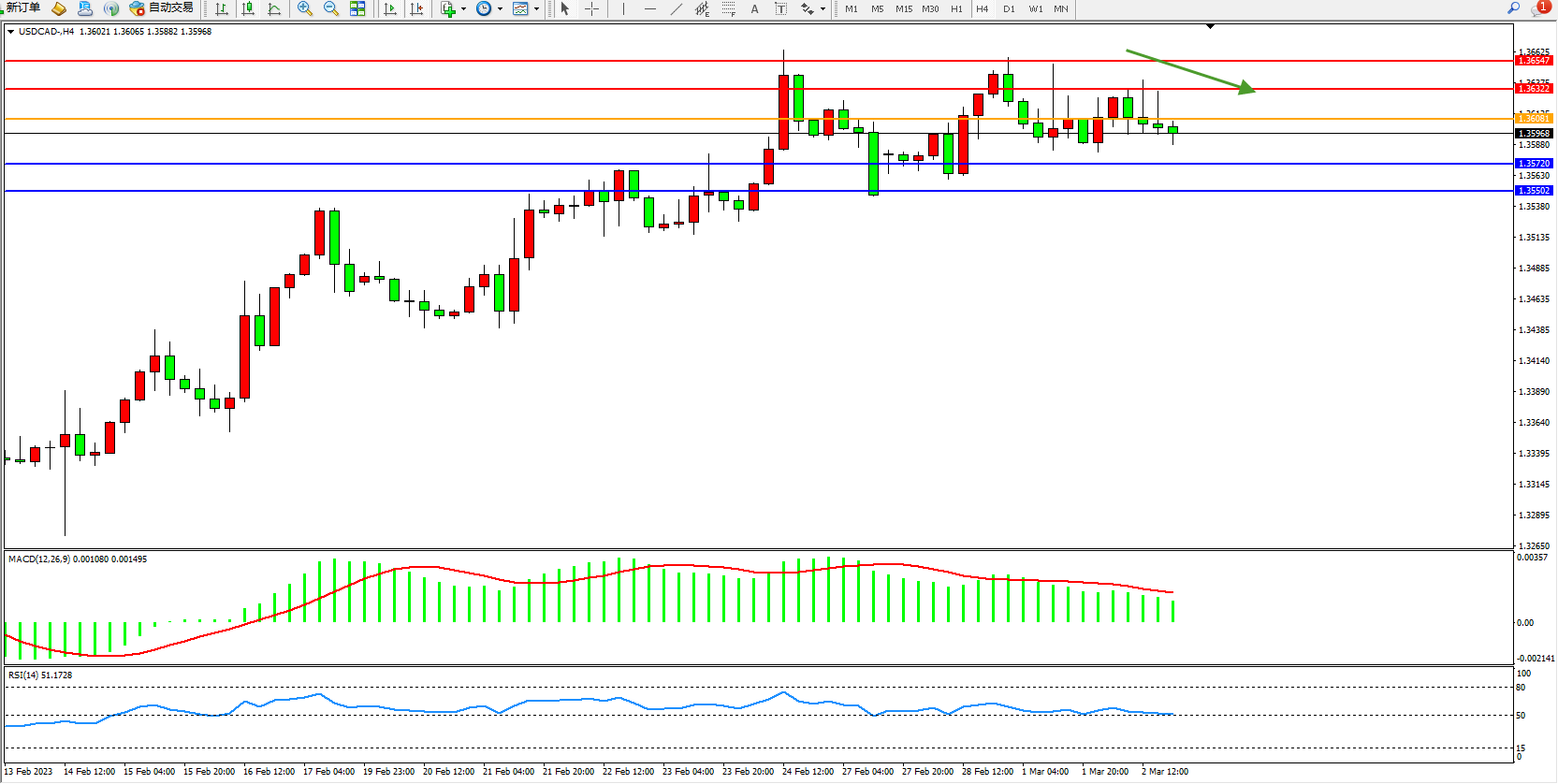Toggle chart shift
The image size is (1558, 784).
click(x=416, y=9)
